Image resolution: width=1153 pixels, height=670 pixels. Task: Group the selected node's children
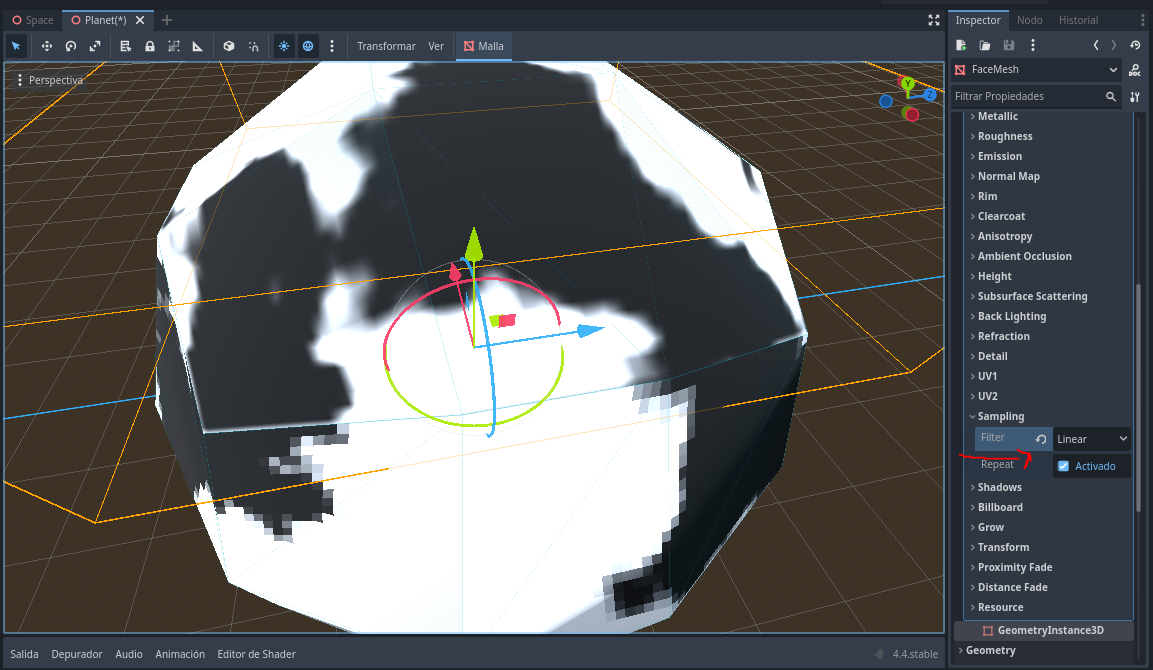point(174,46)
